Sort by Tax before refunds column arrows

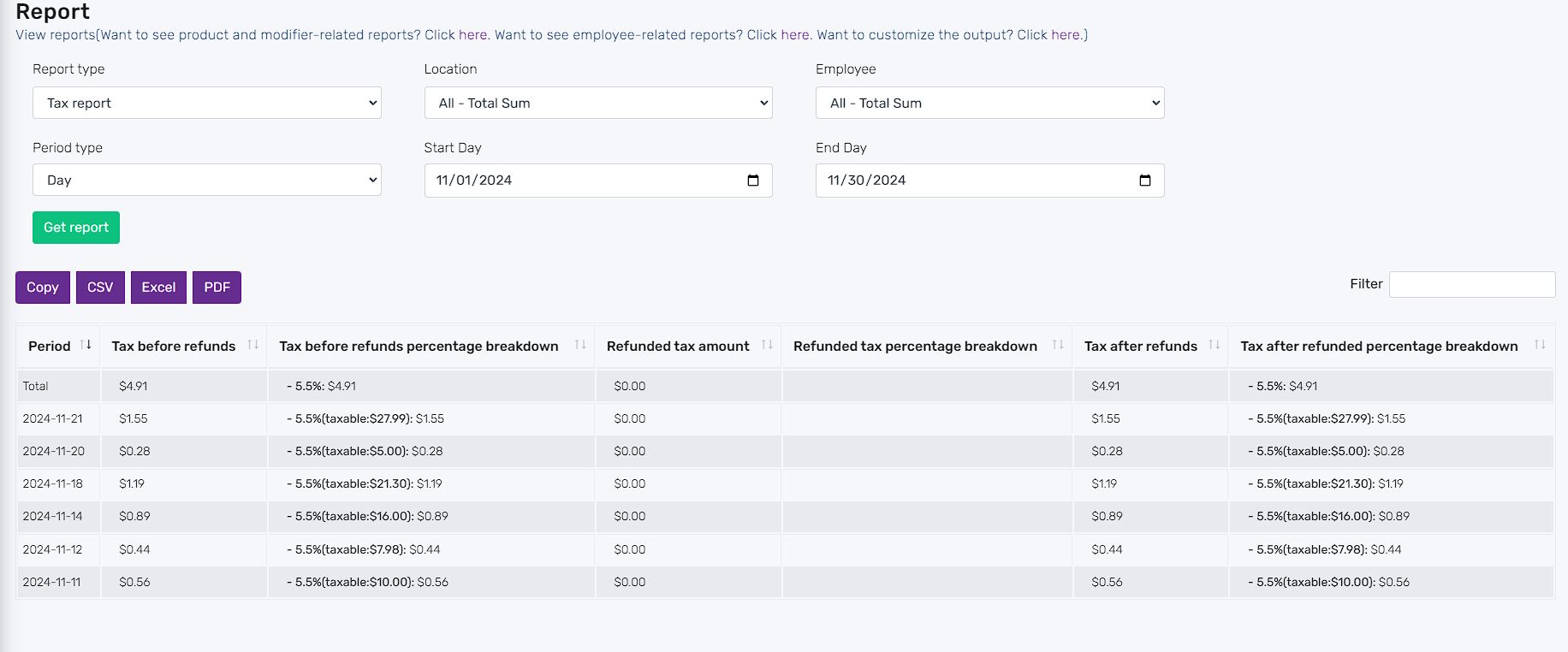pyautogui.click(x=253, y=345)
